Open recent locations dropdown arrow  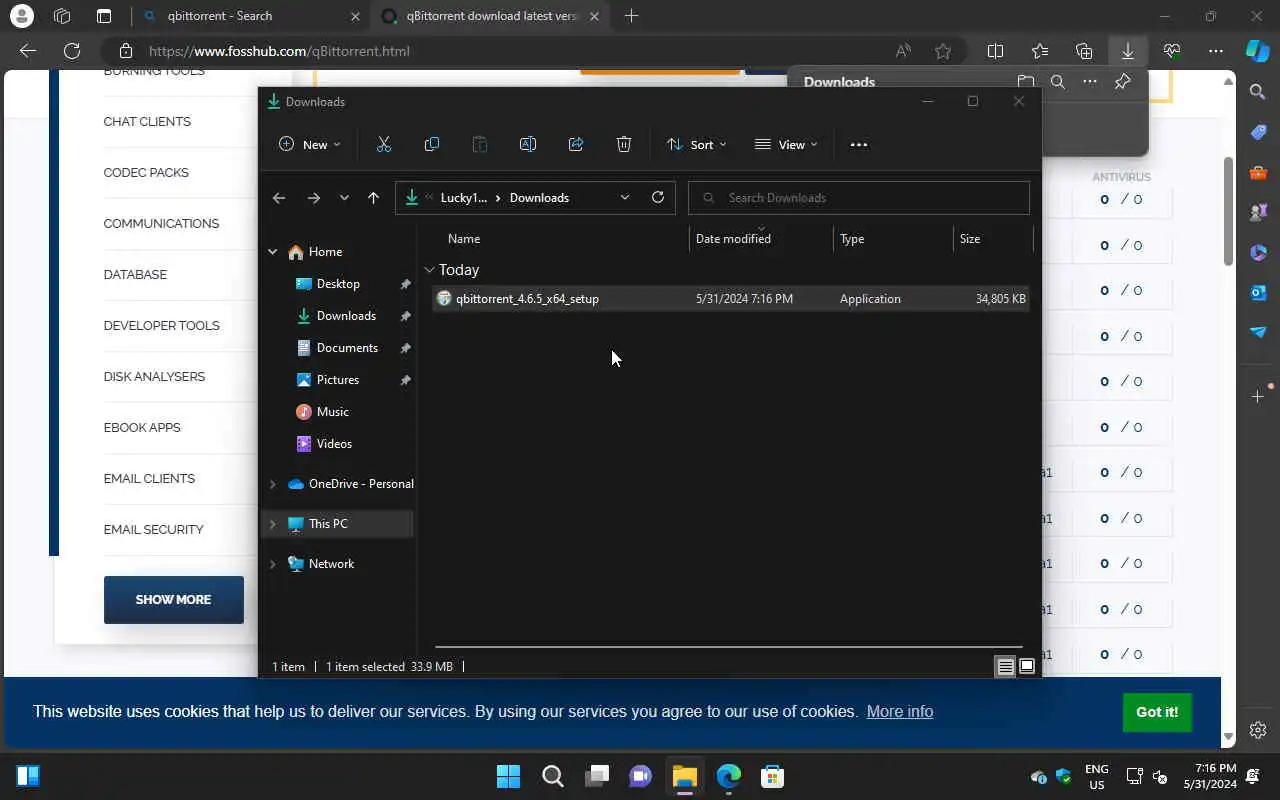tap(344, 198)
